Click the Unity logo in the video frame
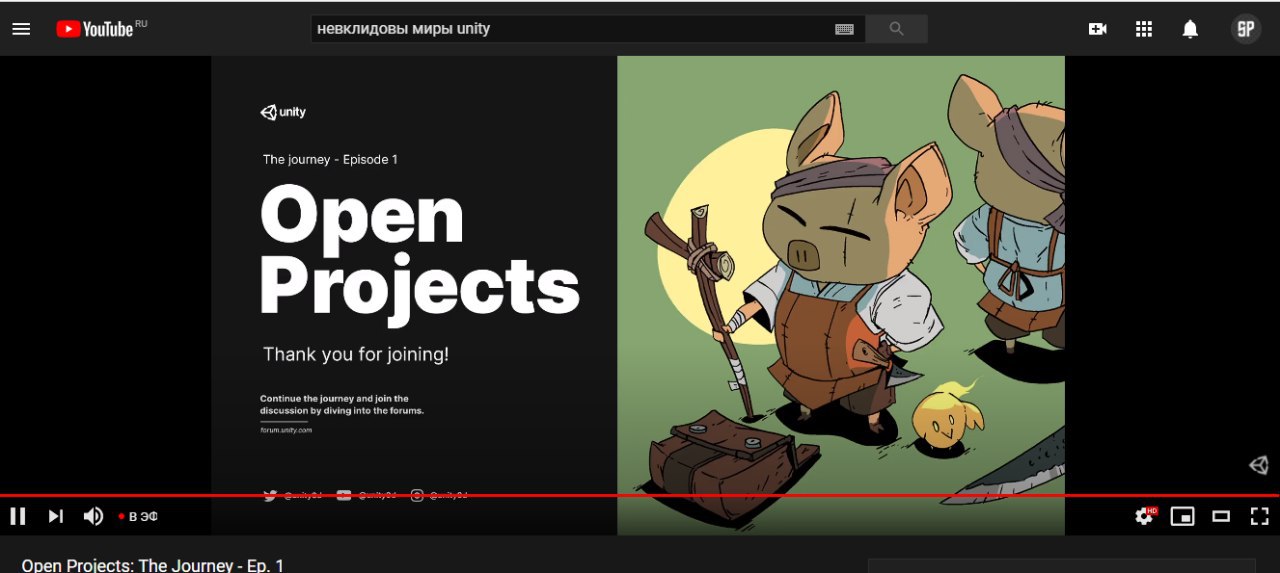 tap(283, 113)
